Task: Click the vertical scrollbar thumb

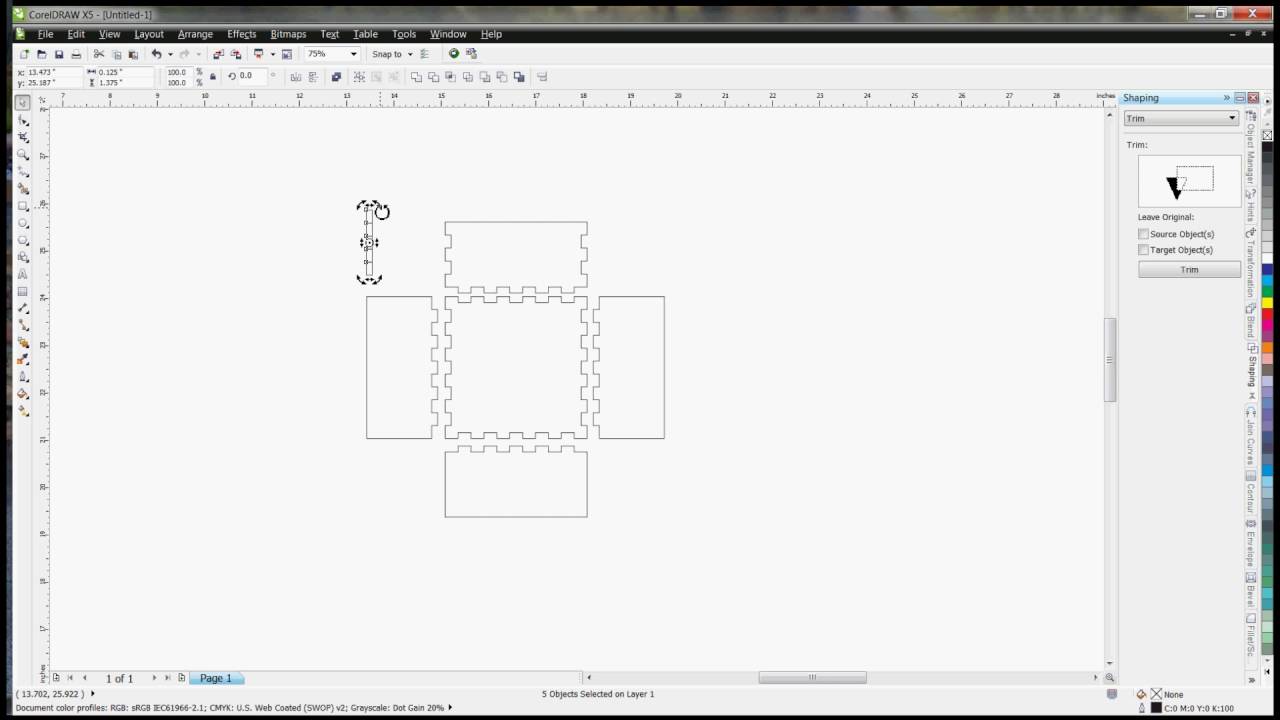Action: (x=1109, y=360)
